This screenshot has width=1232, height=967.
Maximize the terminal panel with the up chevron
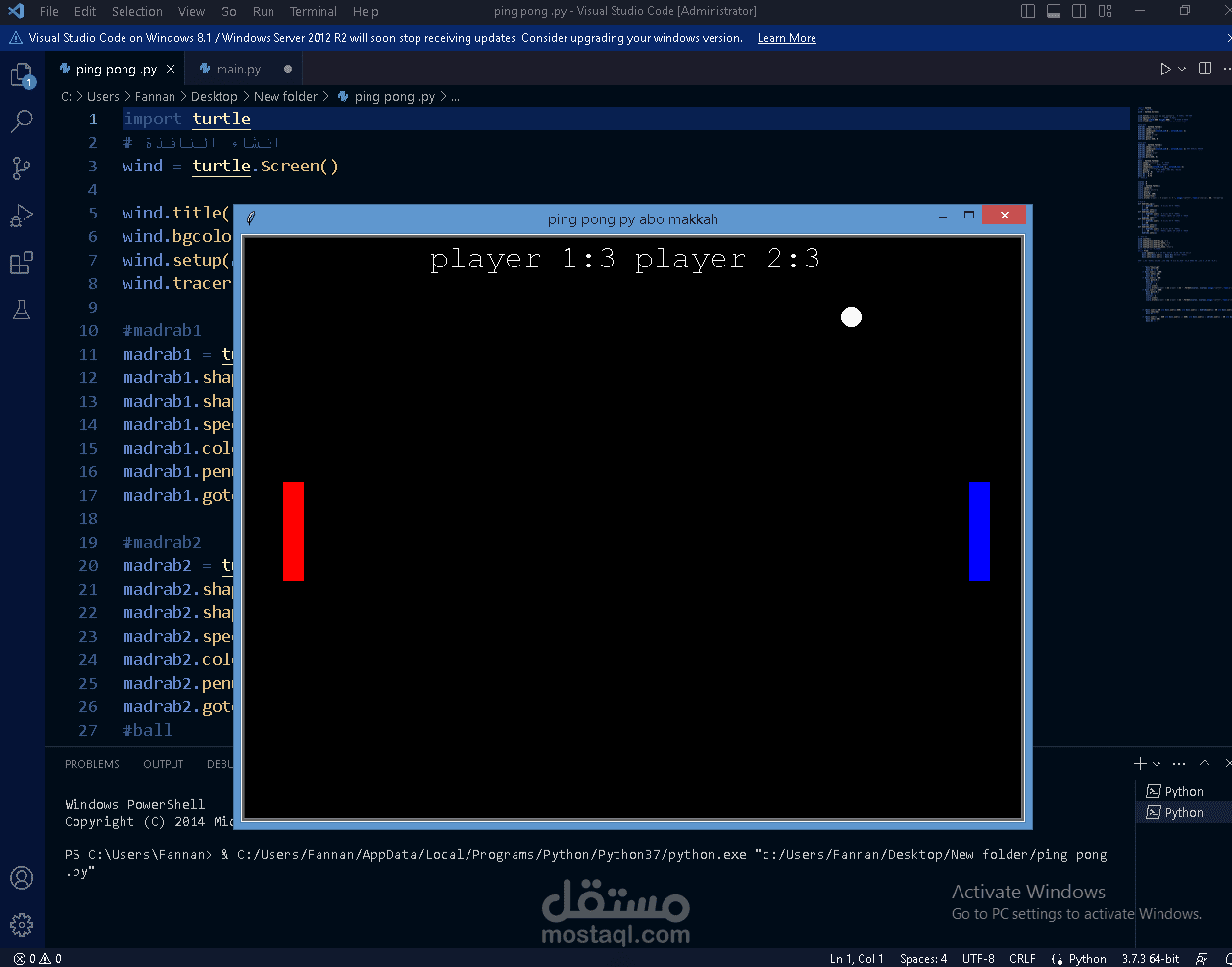tap(1205, 764)
